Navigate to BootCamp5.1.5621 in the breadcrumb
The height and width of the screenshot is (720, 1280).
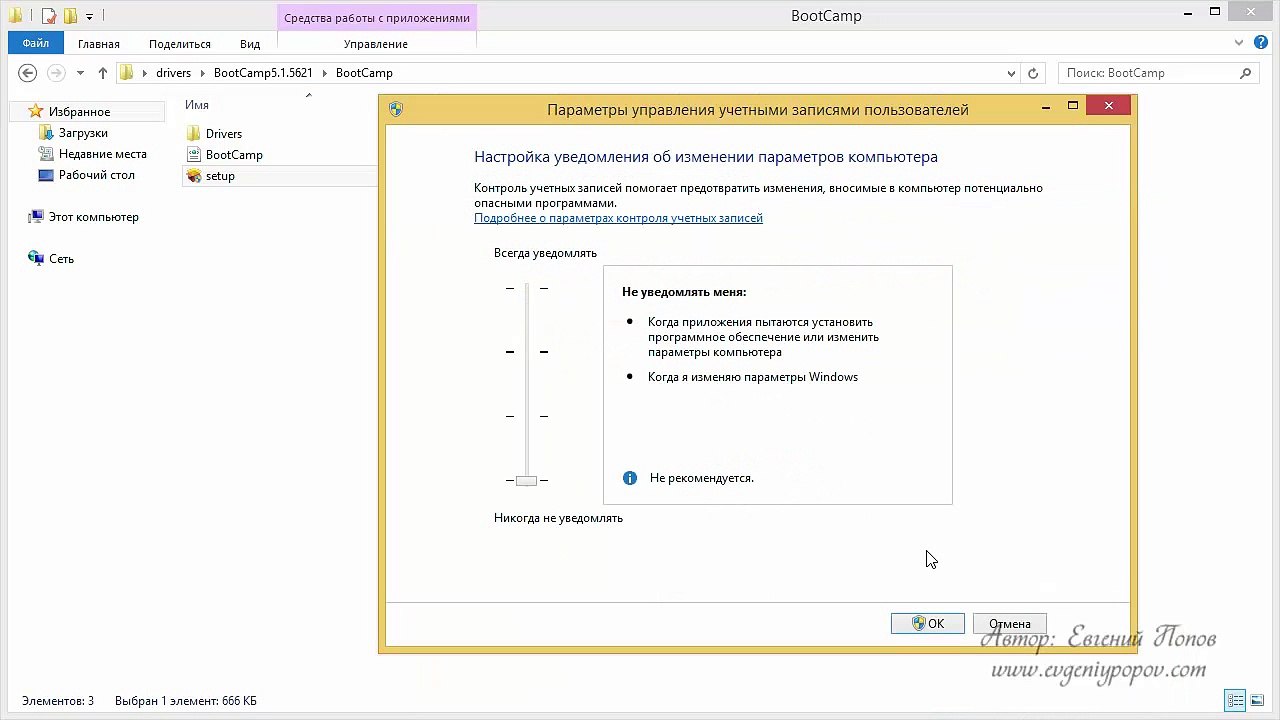point(263,73)
